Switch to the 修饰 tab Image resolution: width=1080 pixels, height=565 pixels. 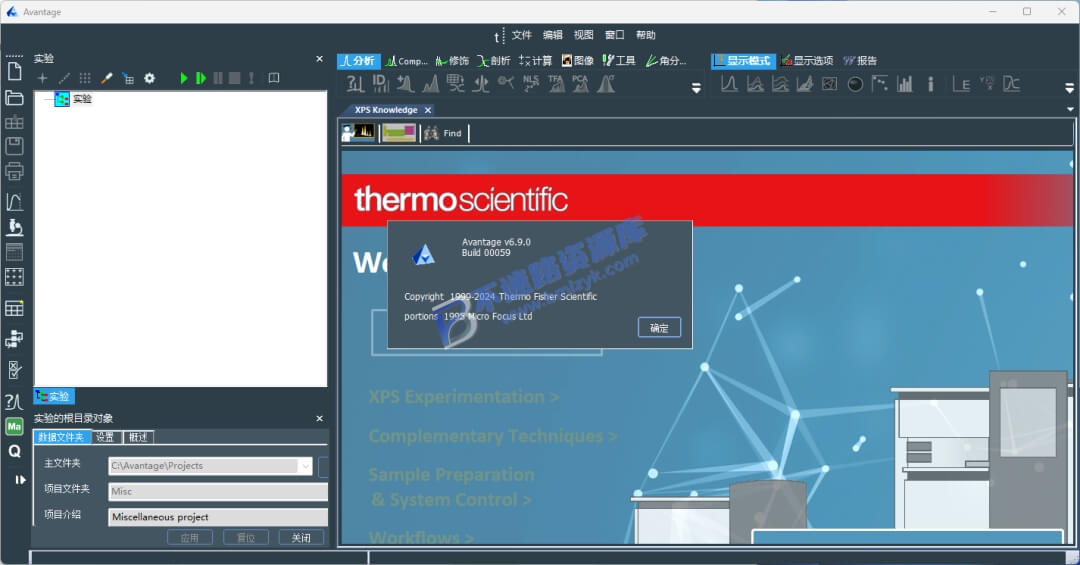452,61
